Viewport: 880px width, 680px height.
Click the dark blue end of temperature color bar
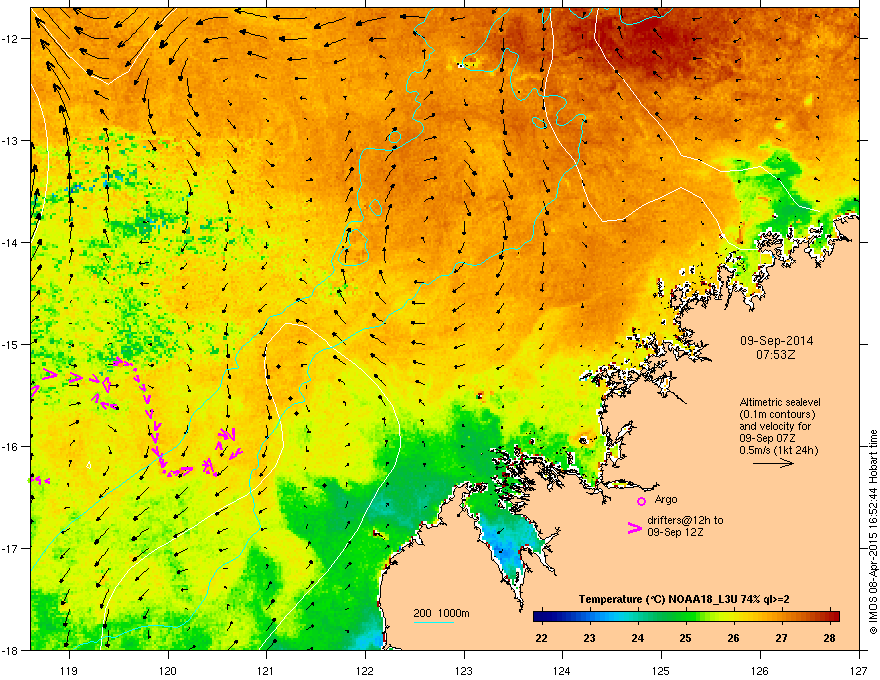pos(539,616)
